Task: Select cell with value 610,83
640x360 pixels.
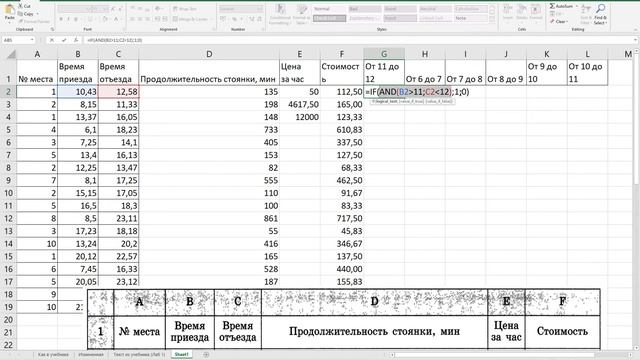Action: point(342,130)
